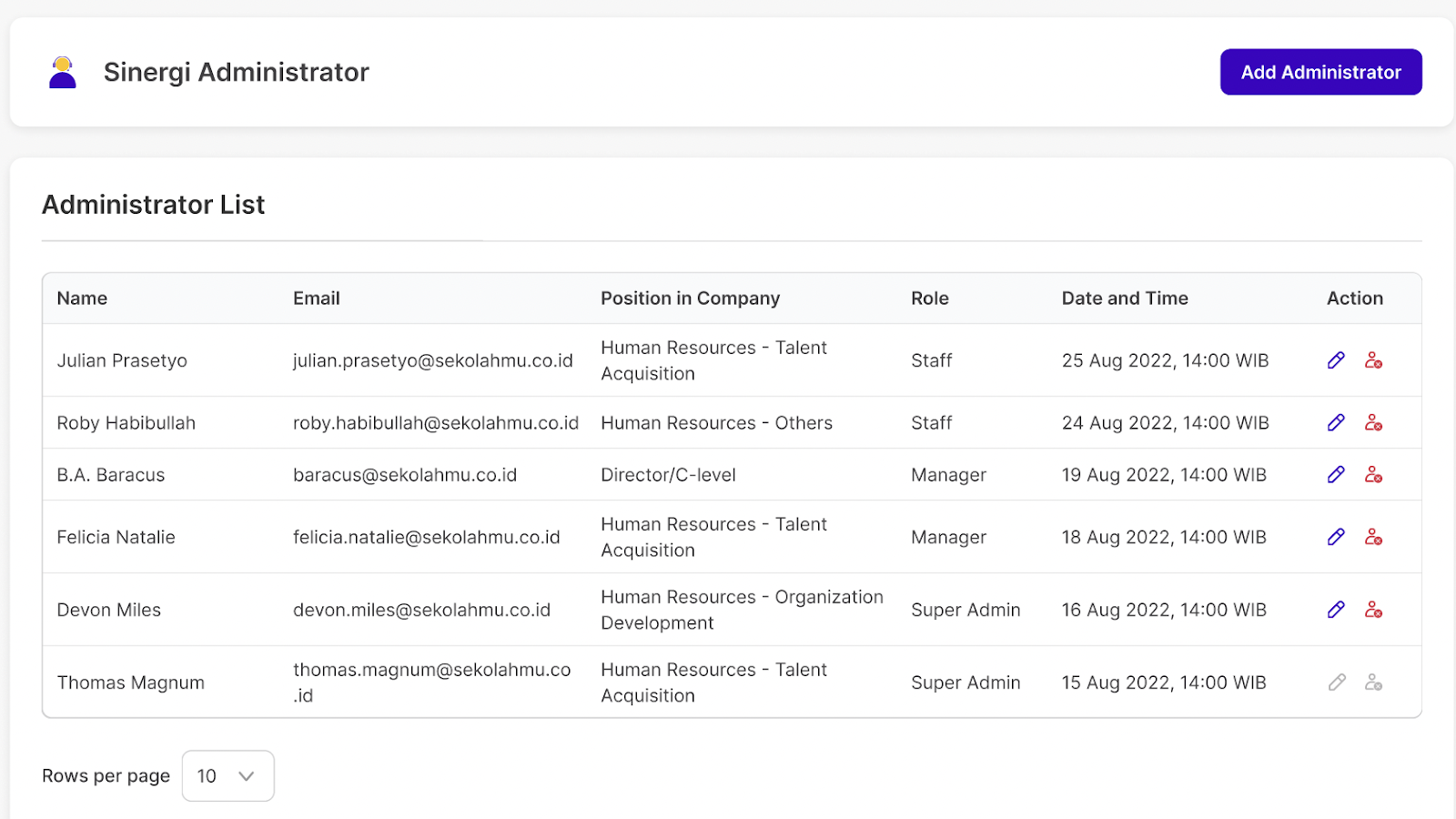This screenshot has height=819, width=1456.
Task: Remove Felicia Natalie with the red user icon
Action: coord(1373,537)
